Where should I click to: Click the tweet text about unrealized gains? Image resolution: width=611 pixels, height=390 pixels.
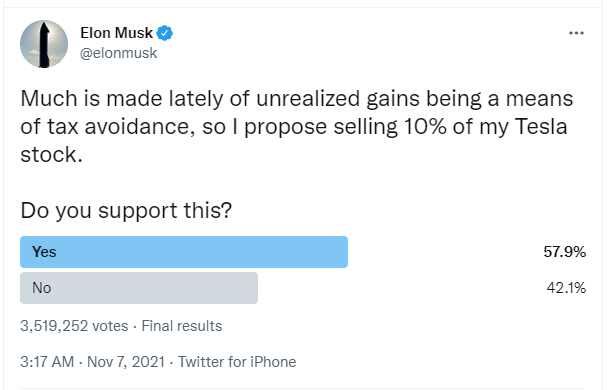point(297,127)
